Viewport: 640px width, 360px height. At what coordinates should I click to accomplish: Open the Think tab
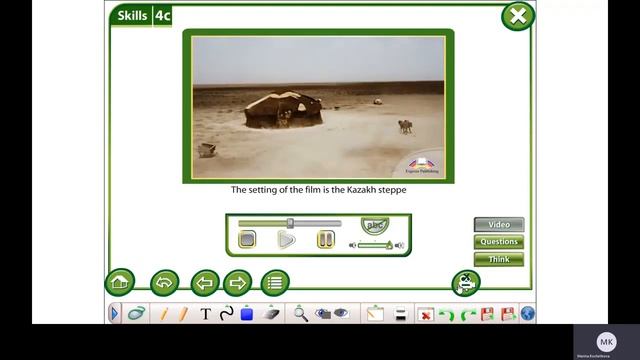(x=499, y=259)
